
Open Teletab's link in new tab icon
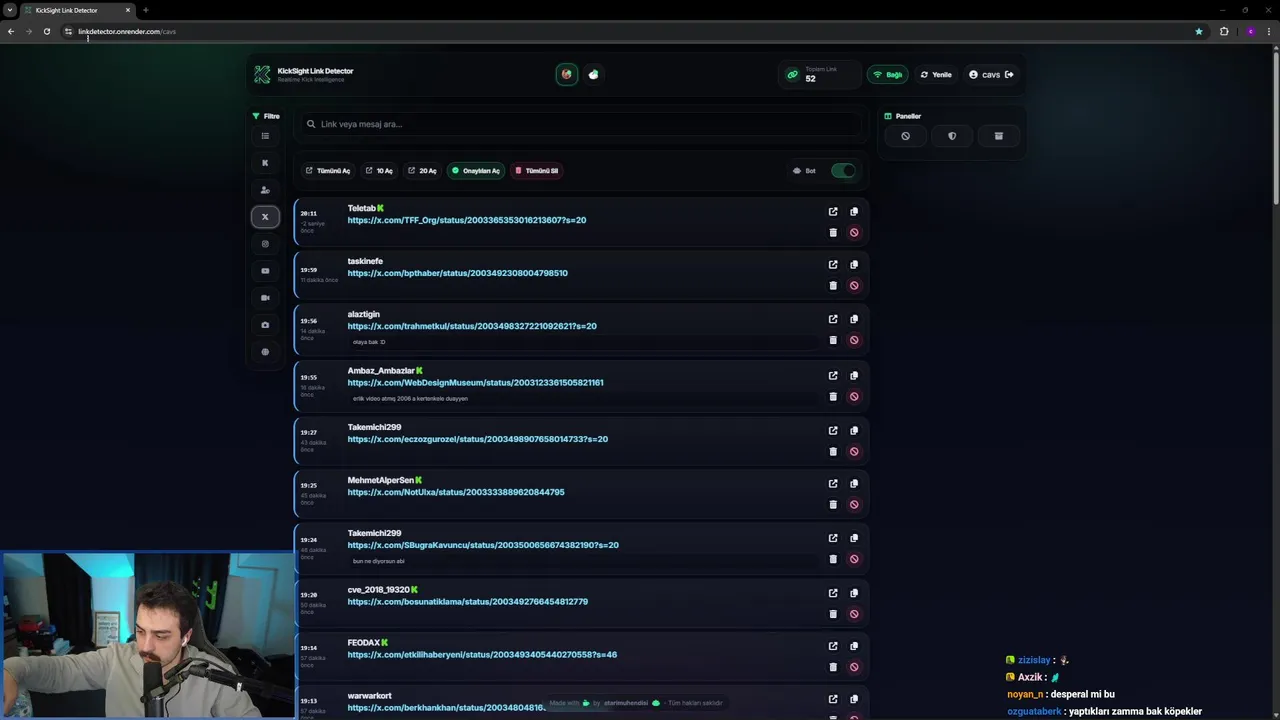833,212
